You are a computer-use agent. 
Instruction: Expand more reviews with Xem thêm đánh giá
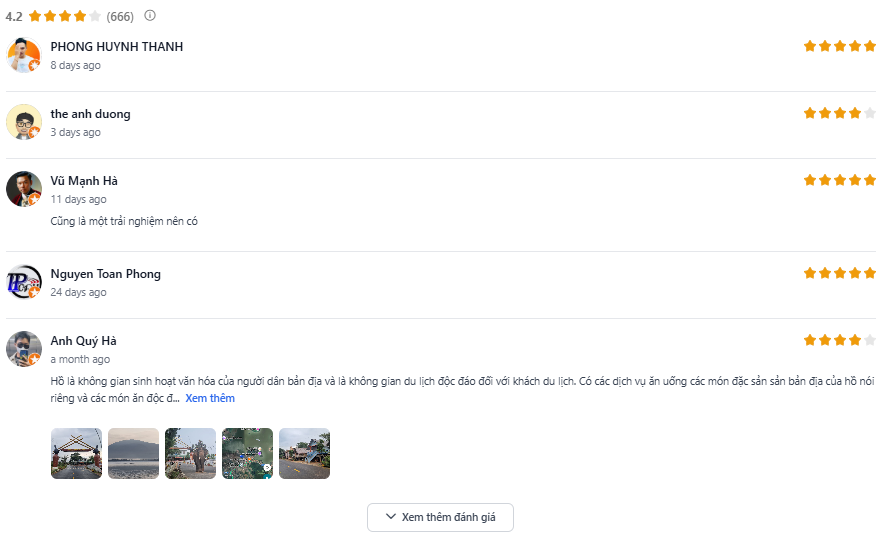point(440,517)
